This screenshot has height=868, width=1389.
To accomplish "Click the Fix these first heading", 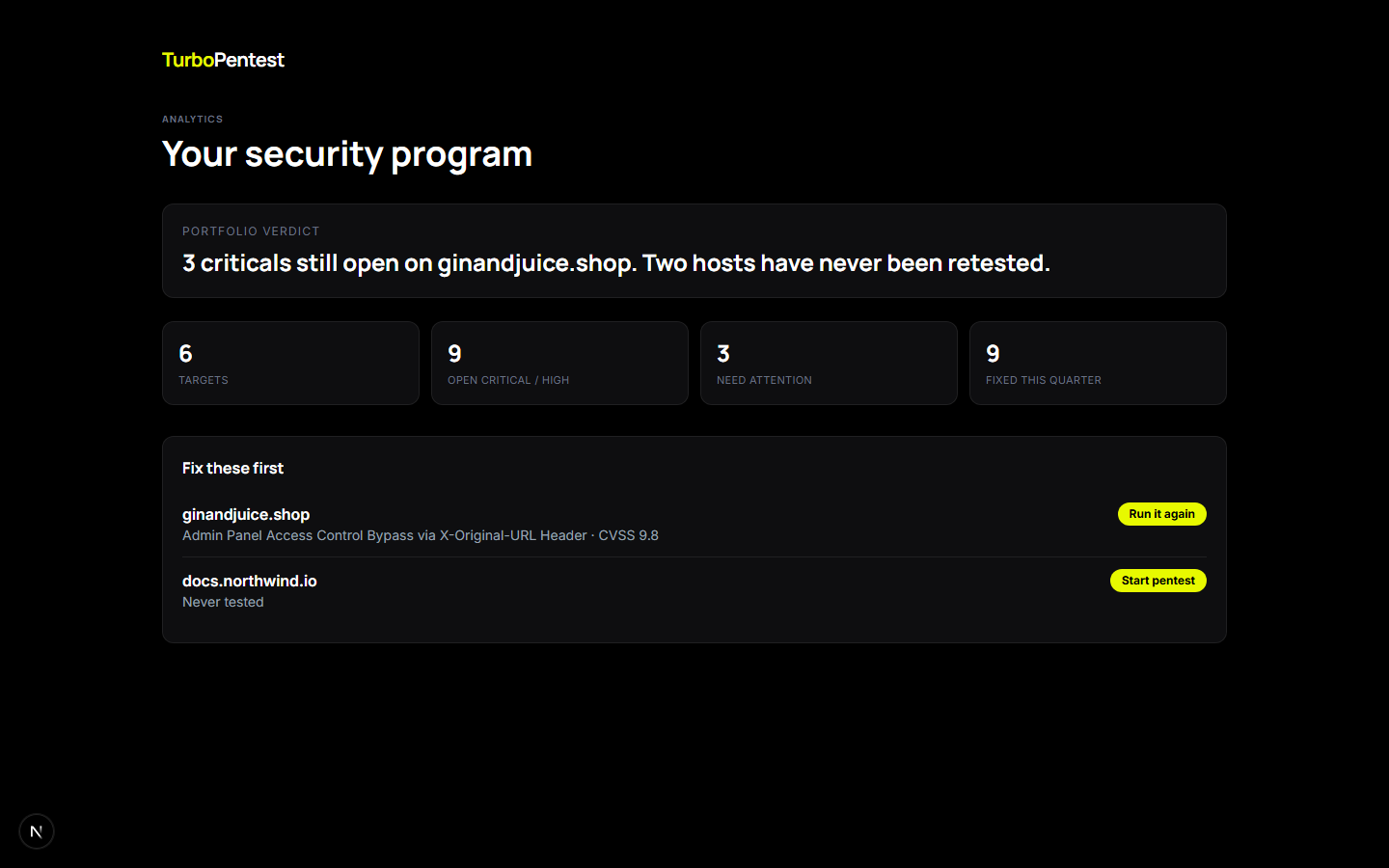I will click(232, 468).
